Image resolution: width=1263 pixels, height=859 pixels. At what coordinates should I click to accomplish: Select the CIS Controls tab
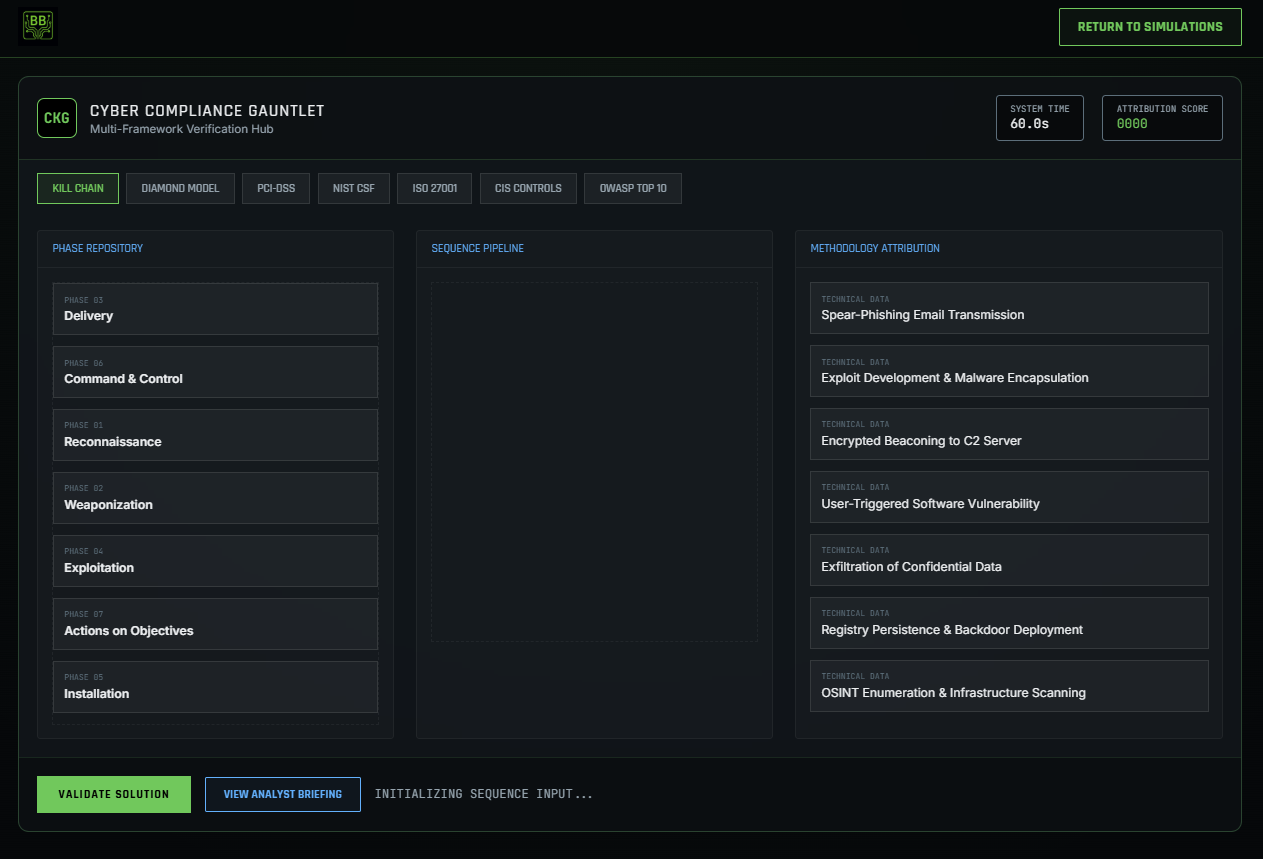(528, 188)
